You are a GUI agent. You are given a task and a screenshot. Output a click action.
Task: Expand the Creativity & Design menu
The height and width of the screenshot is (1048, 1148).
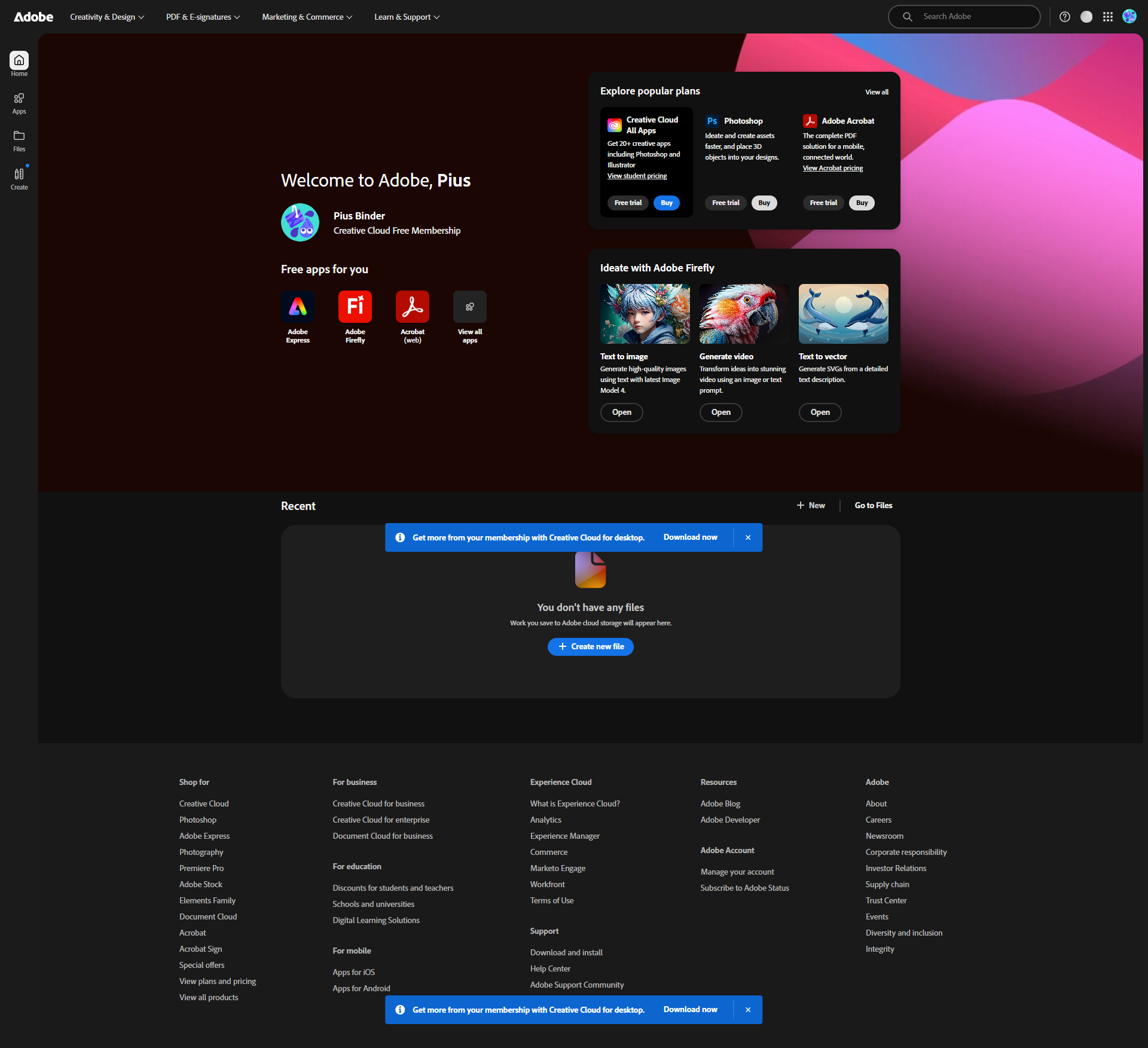tap(107, 17)
